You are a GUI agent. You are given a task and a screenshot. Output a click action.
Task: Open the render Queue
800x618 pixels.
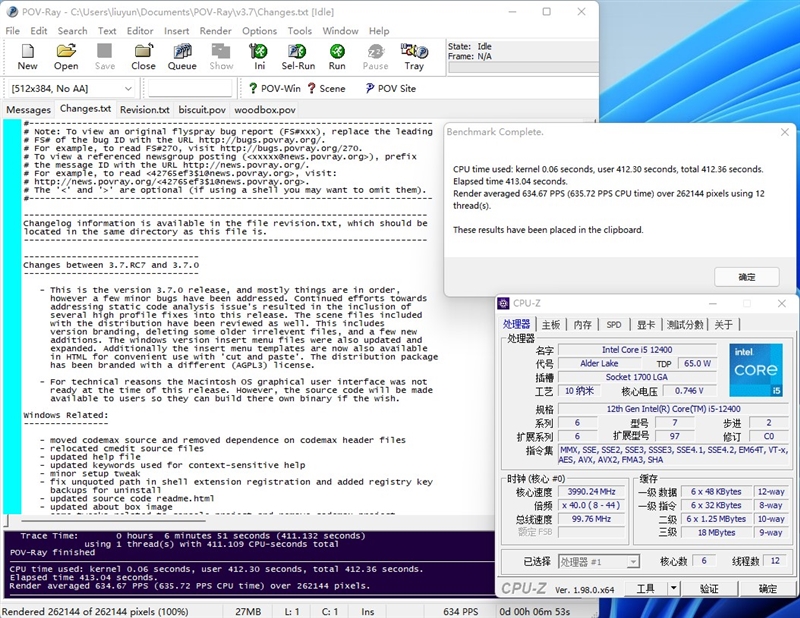tap(182, 57)
